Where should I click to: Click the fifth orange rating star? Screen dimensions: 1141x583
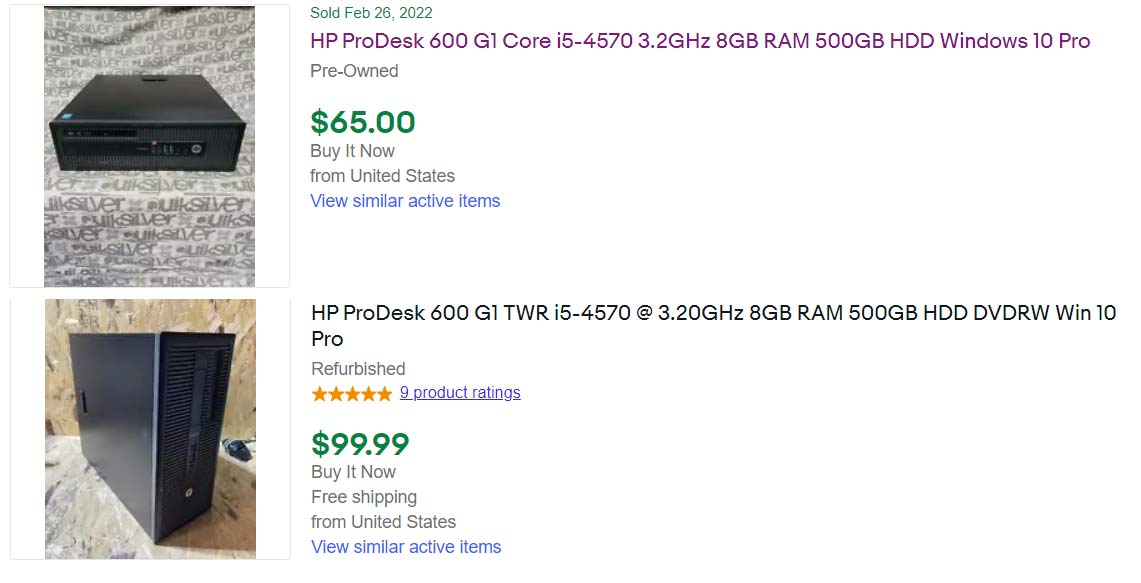(384, 394)
